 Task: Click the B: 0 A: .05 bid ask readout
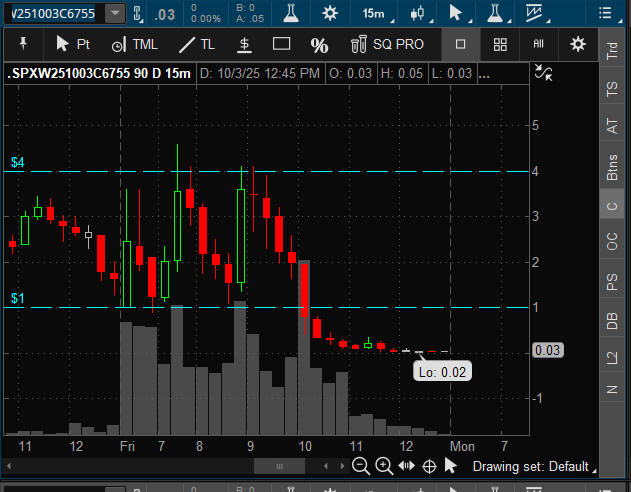pyautogui.click(x=250, y=13)
